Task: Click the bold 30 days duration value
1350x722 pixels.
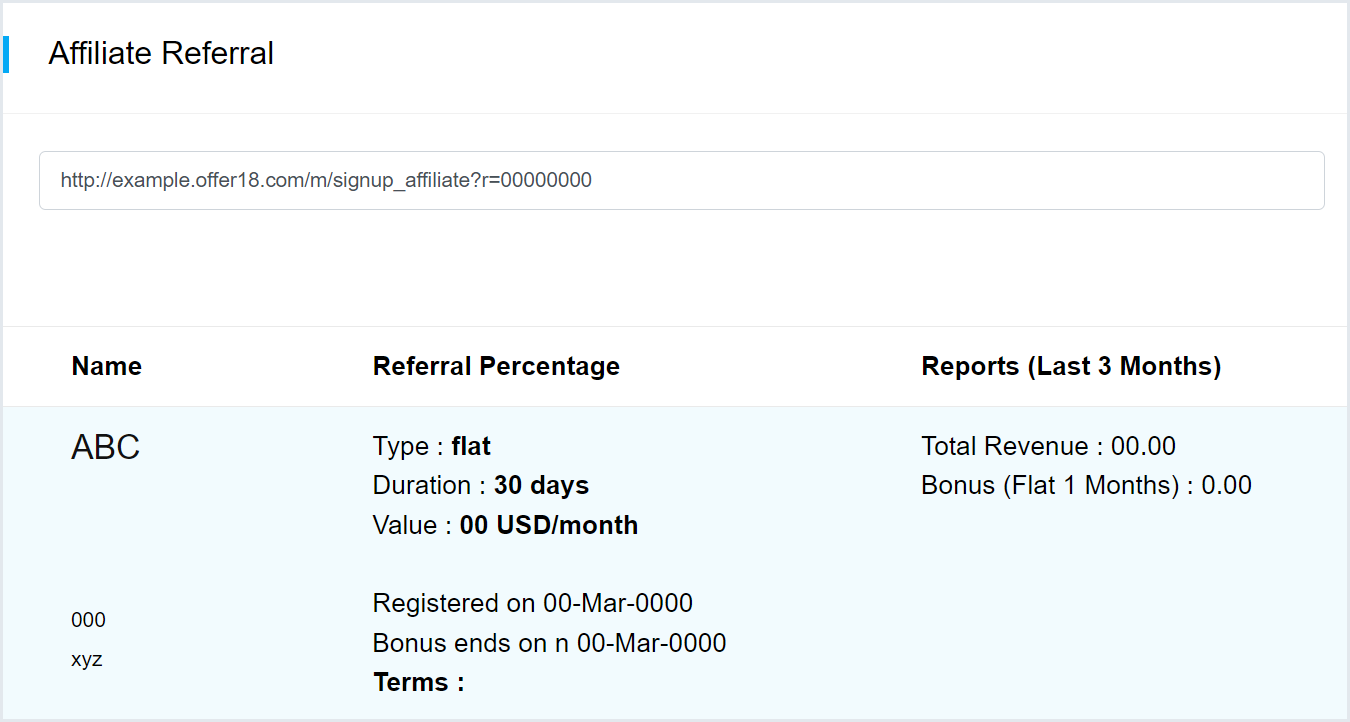Action: (541, 486)
